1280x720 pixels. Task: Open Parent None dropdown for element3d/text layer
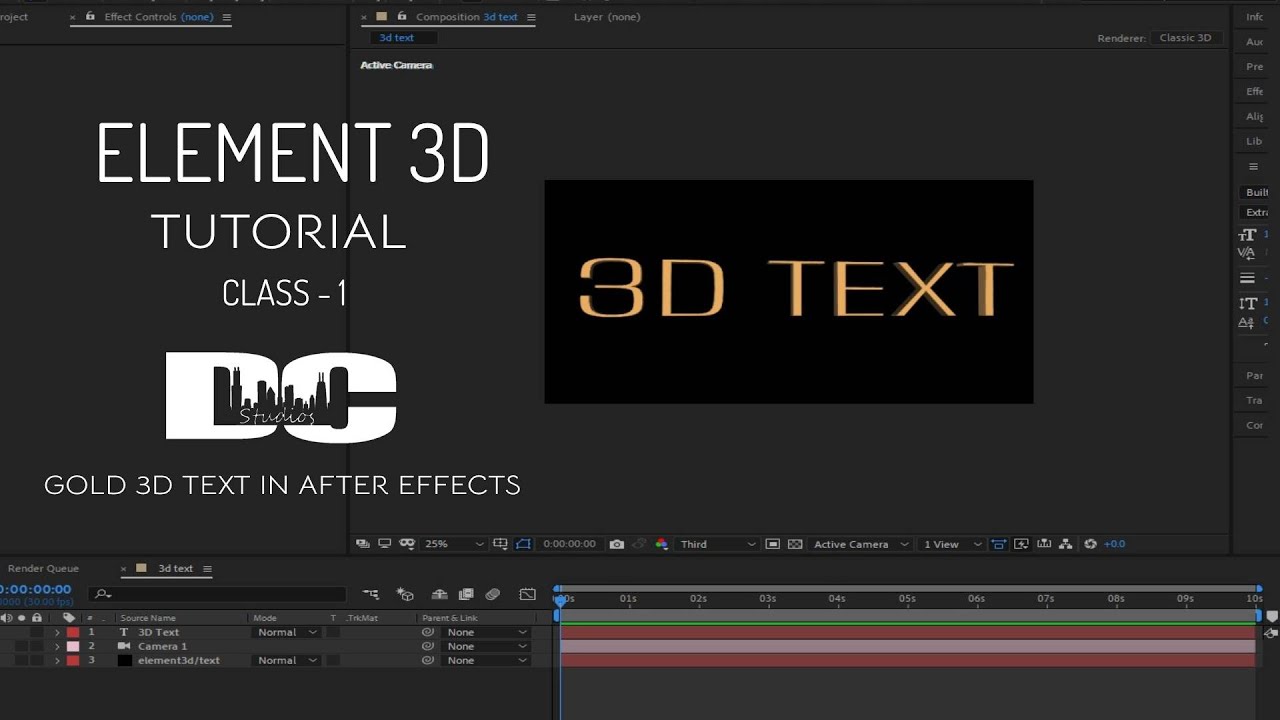click(484, 660)
